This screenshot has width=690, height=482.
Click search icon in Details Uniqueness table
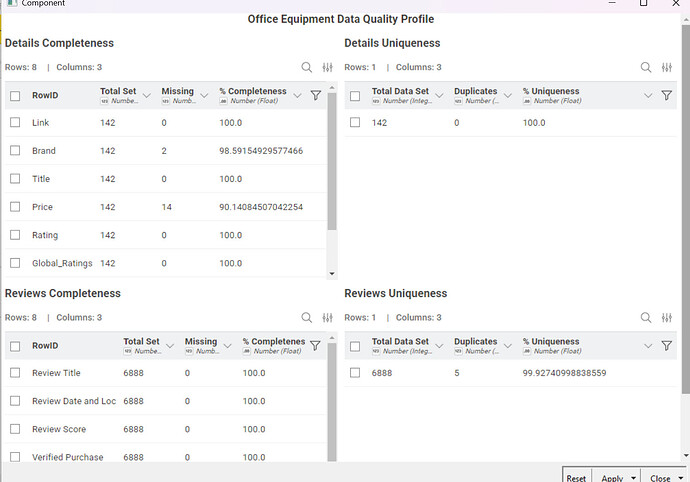(x=647, y=67)
